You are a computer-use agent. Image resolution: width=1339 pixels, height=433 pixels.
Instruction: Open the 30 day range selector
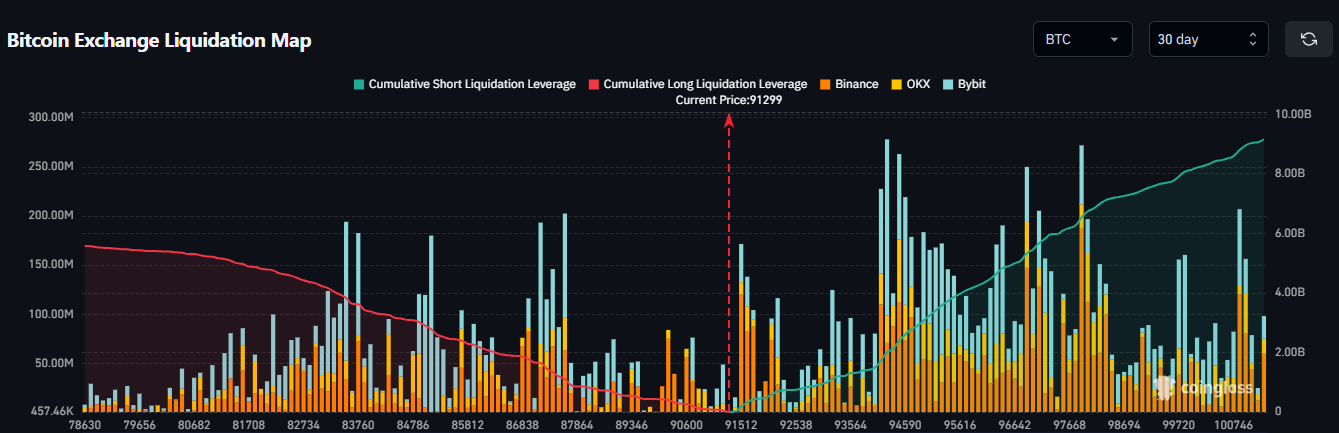(x=1208, y=39)
